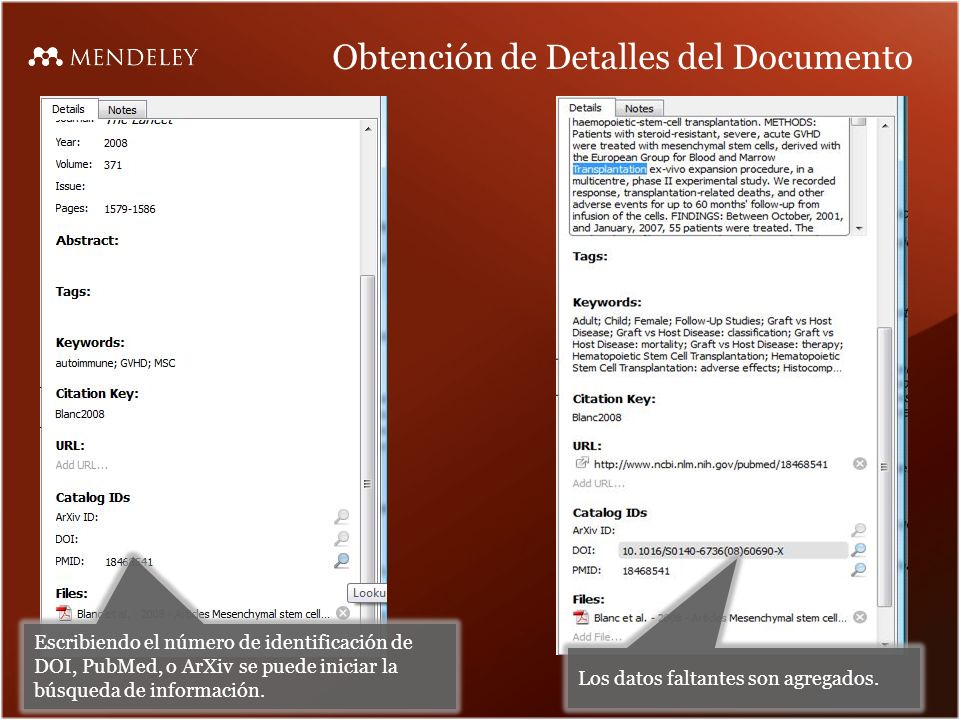
Task: Click the ArXiv ID lookup icon in the left panel
Action: tap(342, 517)
